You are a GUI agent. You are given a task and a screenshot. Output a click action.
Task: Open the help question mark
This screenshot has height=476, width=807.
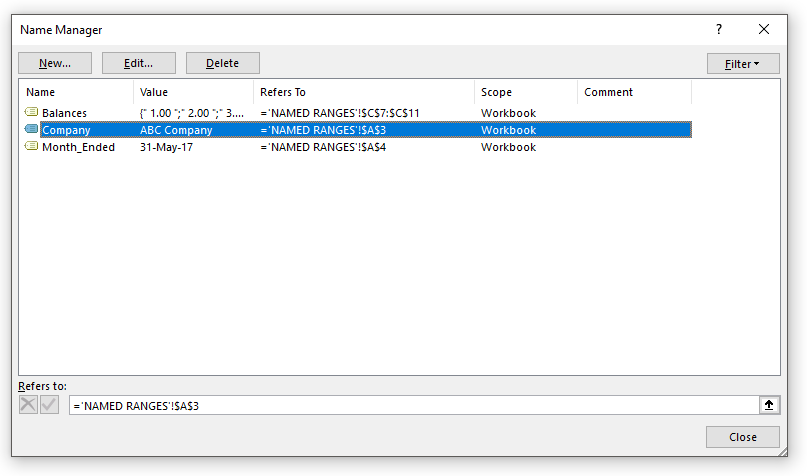[719, 29]
